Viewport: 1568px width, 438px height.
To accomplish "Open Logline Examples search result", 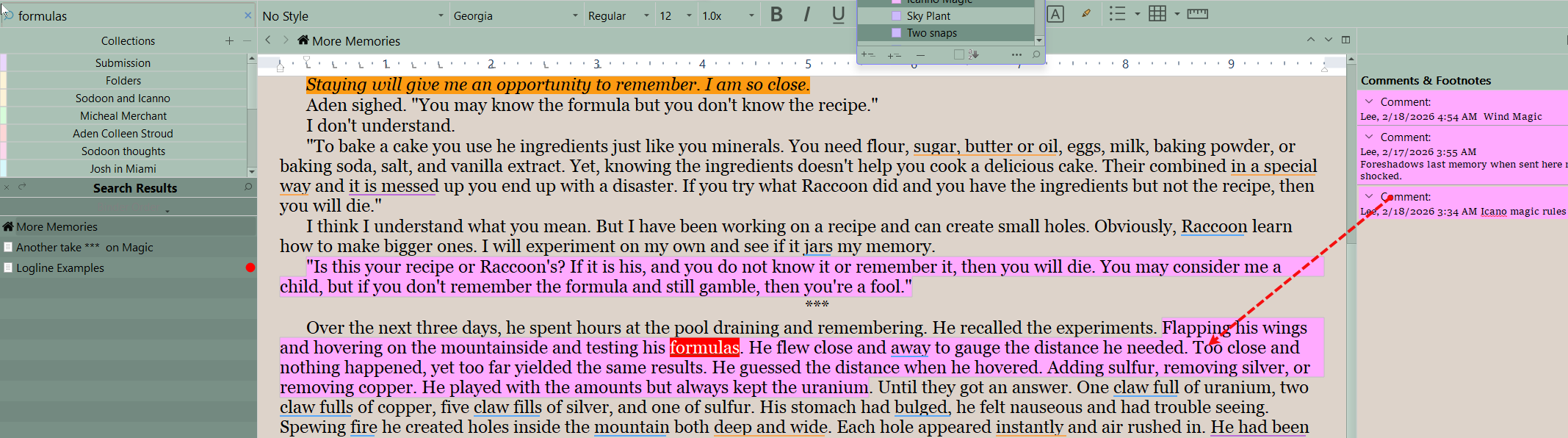I will [60, 268].
